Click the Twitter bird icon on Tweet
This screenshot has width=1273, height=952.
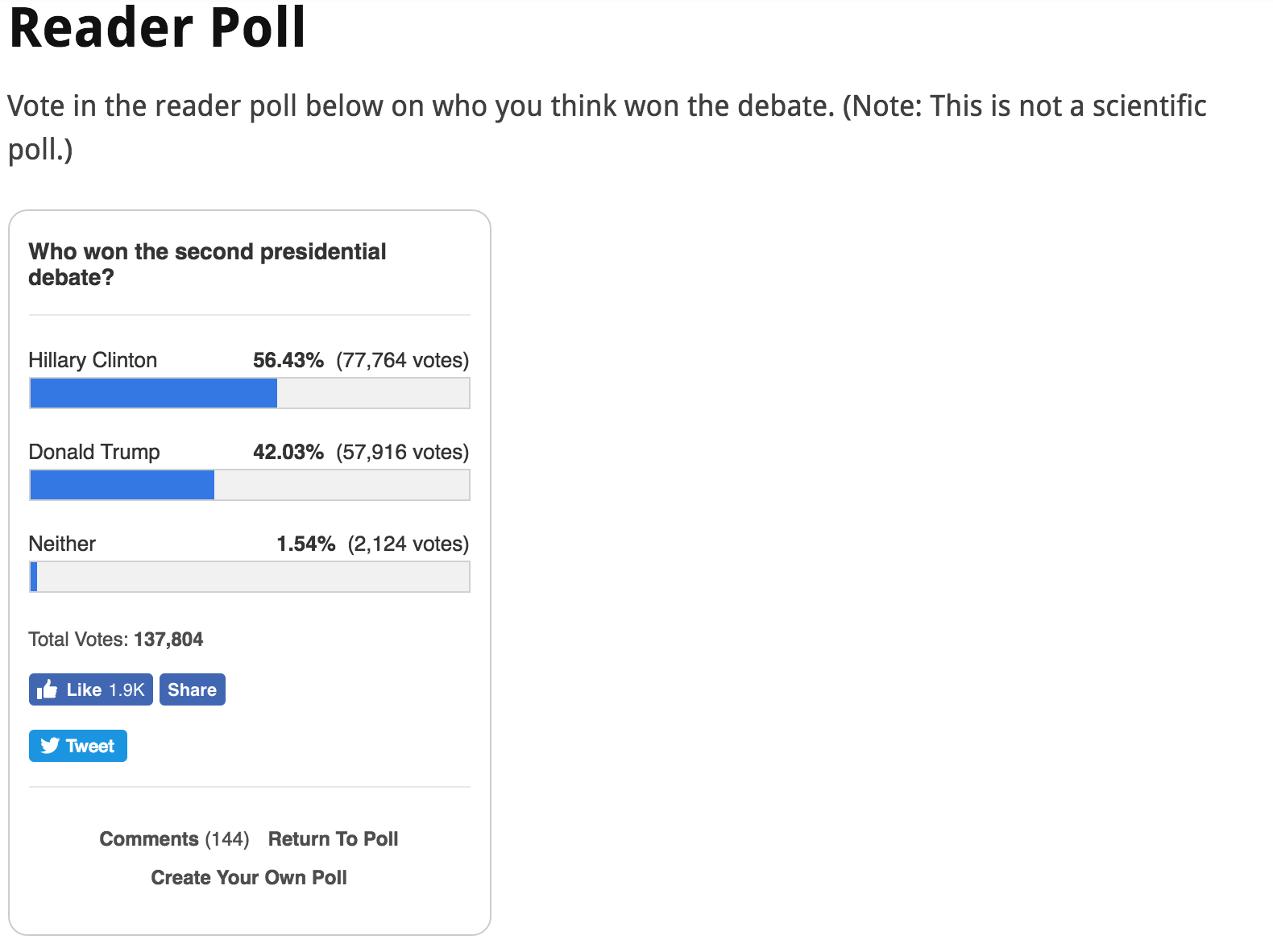(x=51, y=746)
